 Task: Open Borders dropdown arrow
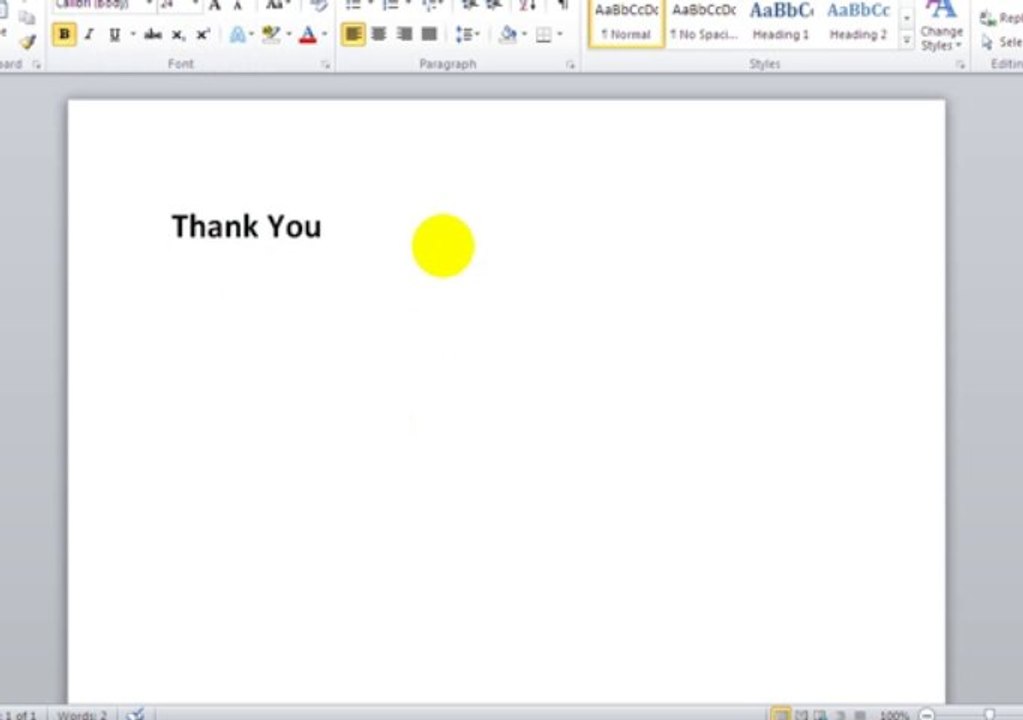(560, 34)
